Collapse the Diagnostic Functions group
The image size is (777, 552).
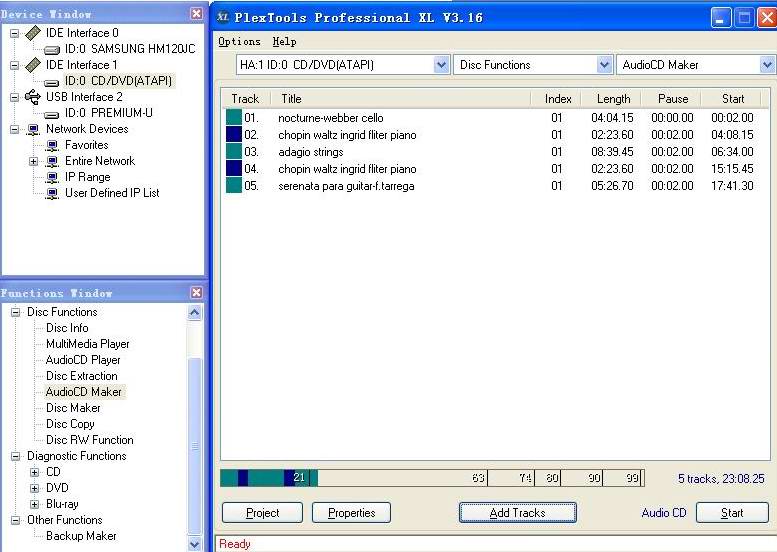pyautogui.click(x=16, y=456)
